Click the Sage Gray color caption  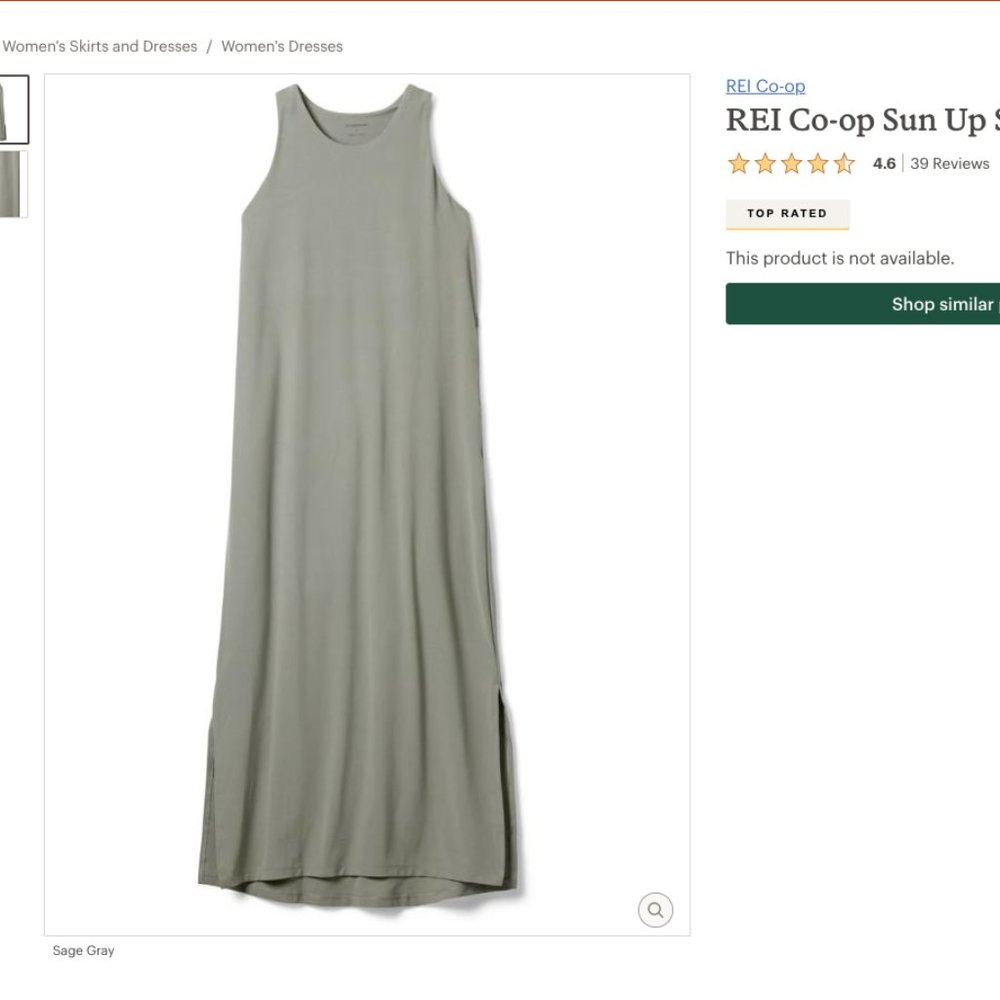pos(84,950)
